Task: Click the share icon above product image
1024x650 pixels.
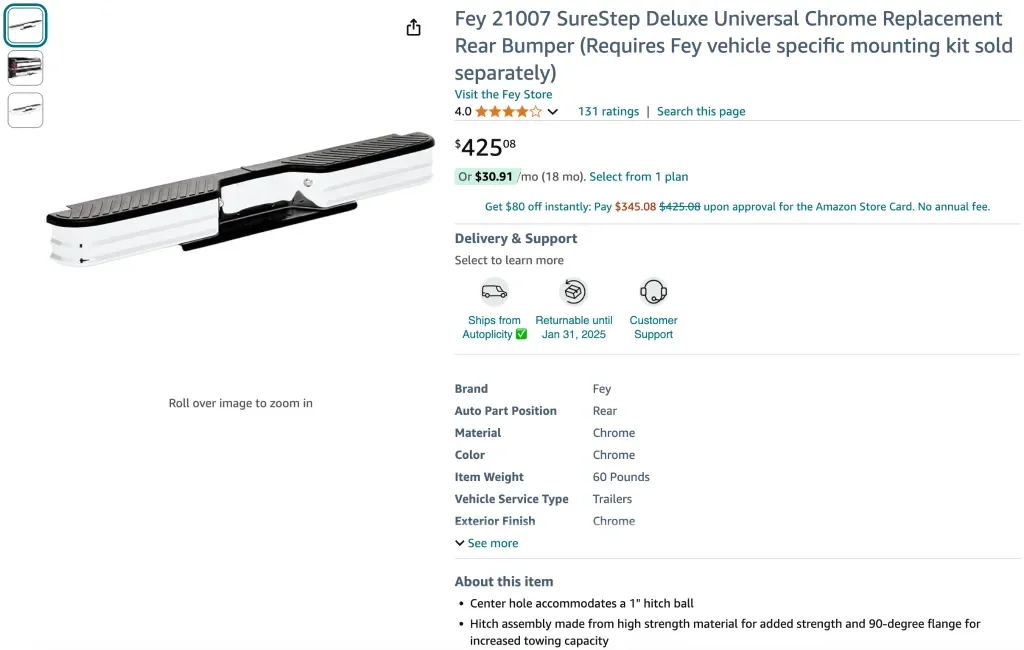Action: point(414,28)
